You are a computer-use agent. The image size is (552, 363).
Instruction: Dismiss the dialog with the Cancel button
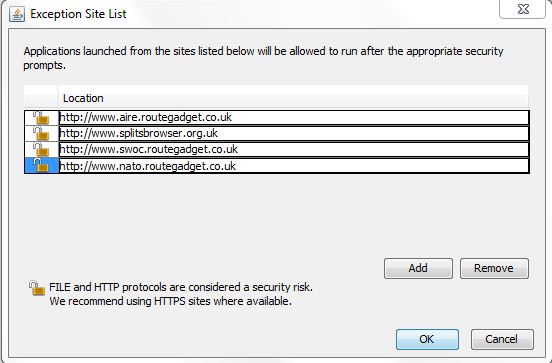tap(502, 339)
